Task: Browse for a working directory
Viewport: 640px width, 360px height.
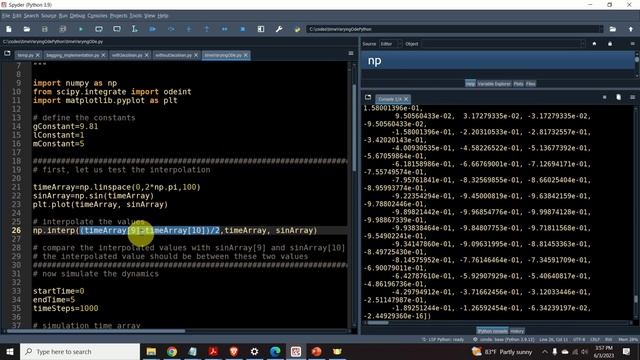Action: (x=613, y=29)
